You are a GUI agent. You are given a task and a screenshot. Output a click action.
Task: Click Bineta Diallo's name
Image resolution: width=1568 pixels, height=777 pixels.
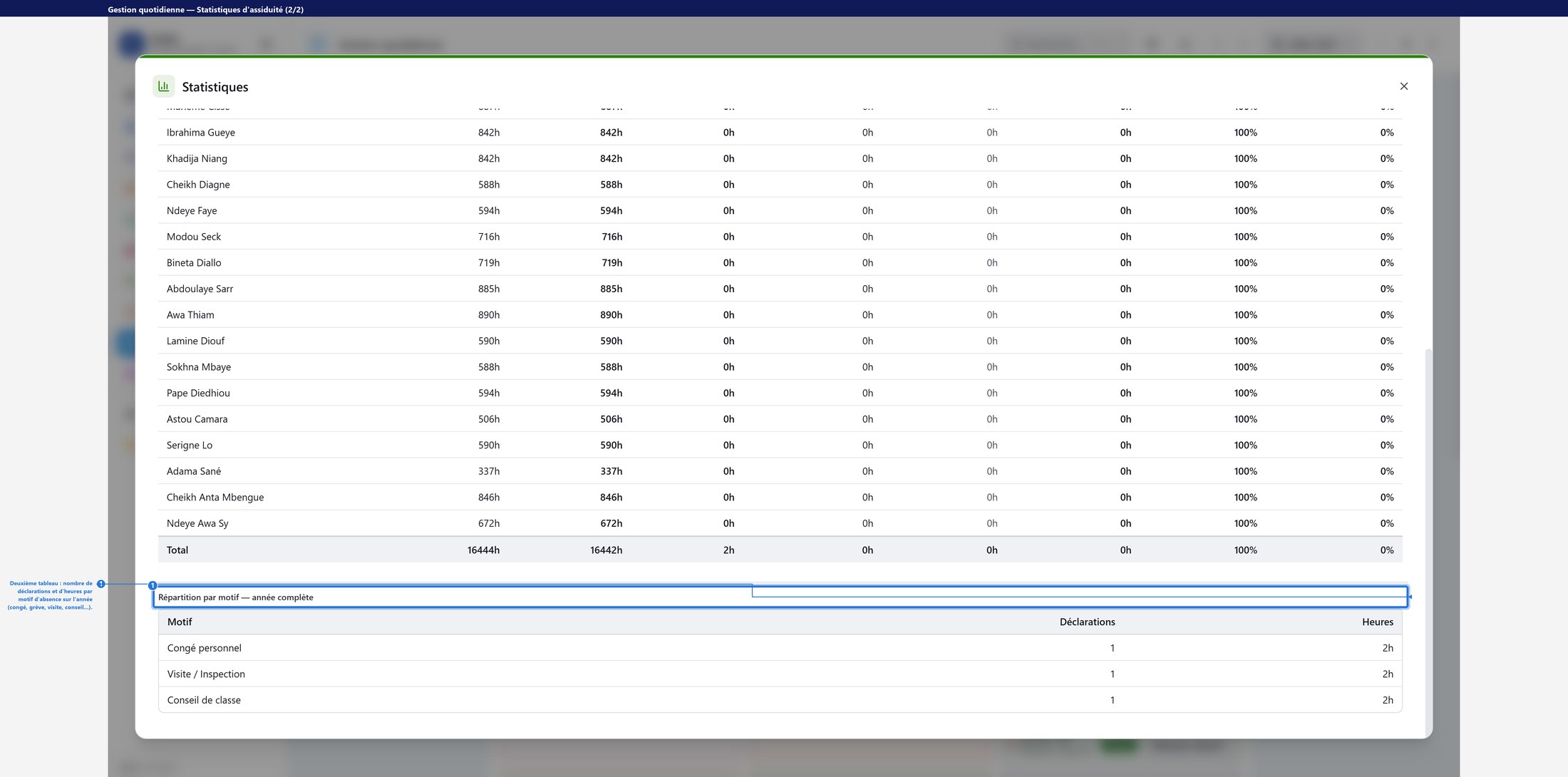point(194,262)
